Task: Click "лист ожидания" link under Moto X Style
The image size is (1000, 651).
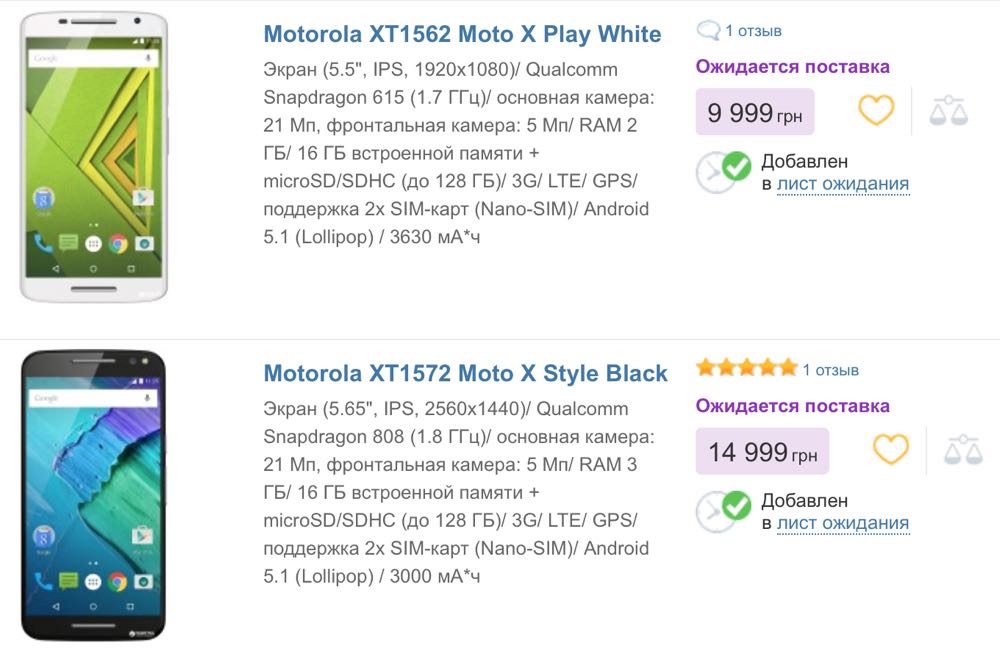Action: (x=842, y=523)
